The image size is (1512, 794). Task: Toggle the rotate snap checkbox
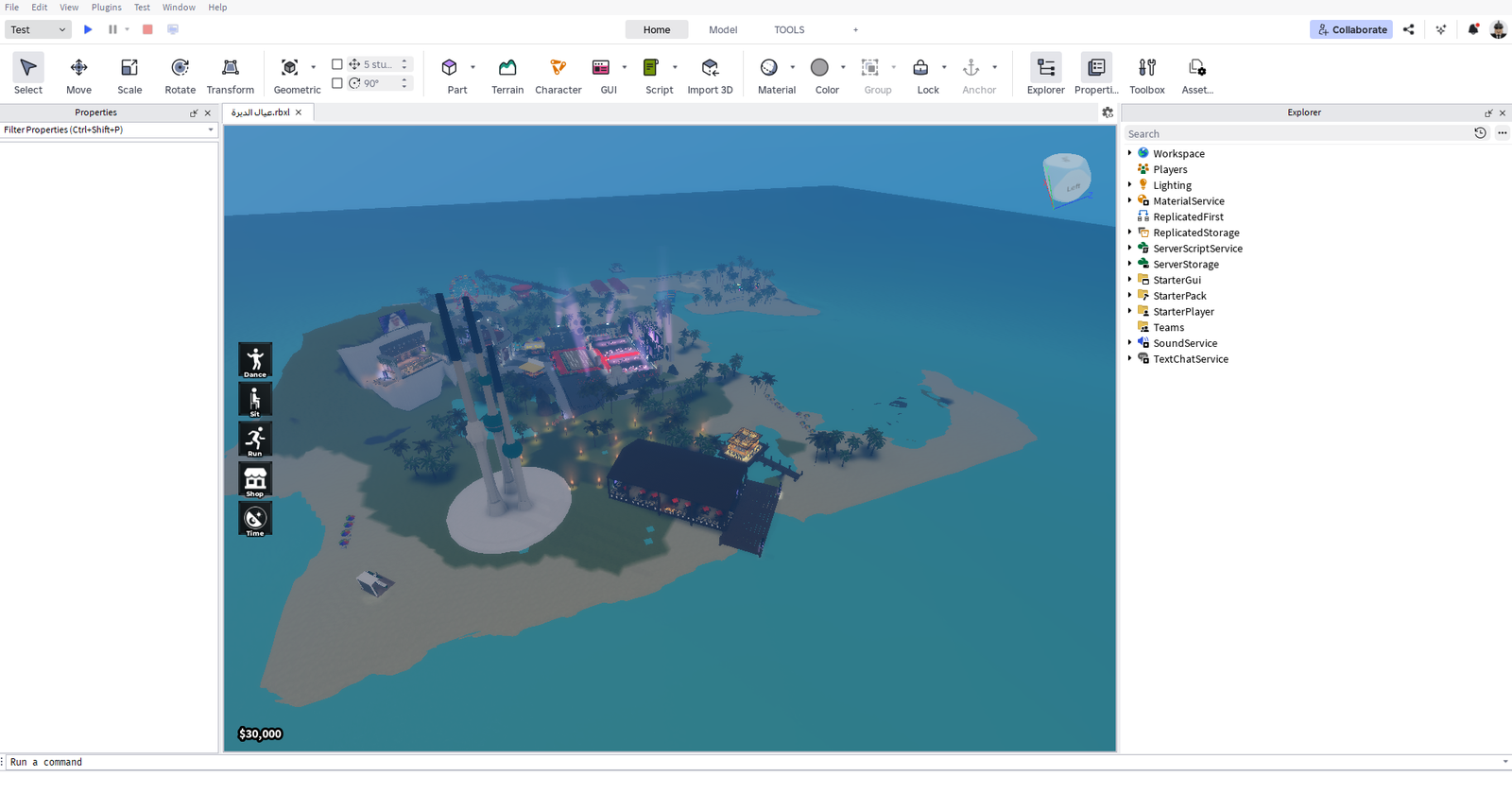pyautogui.click(x=337, y=83)
